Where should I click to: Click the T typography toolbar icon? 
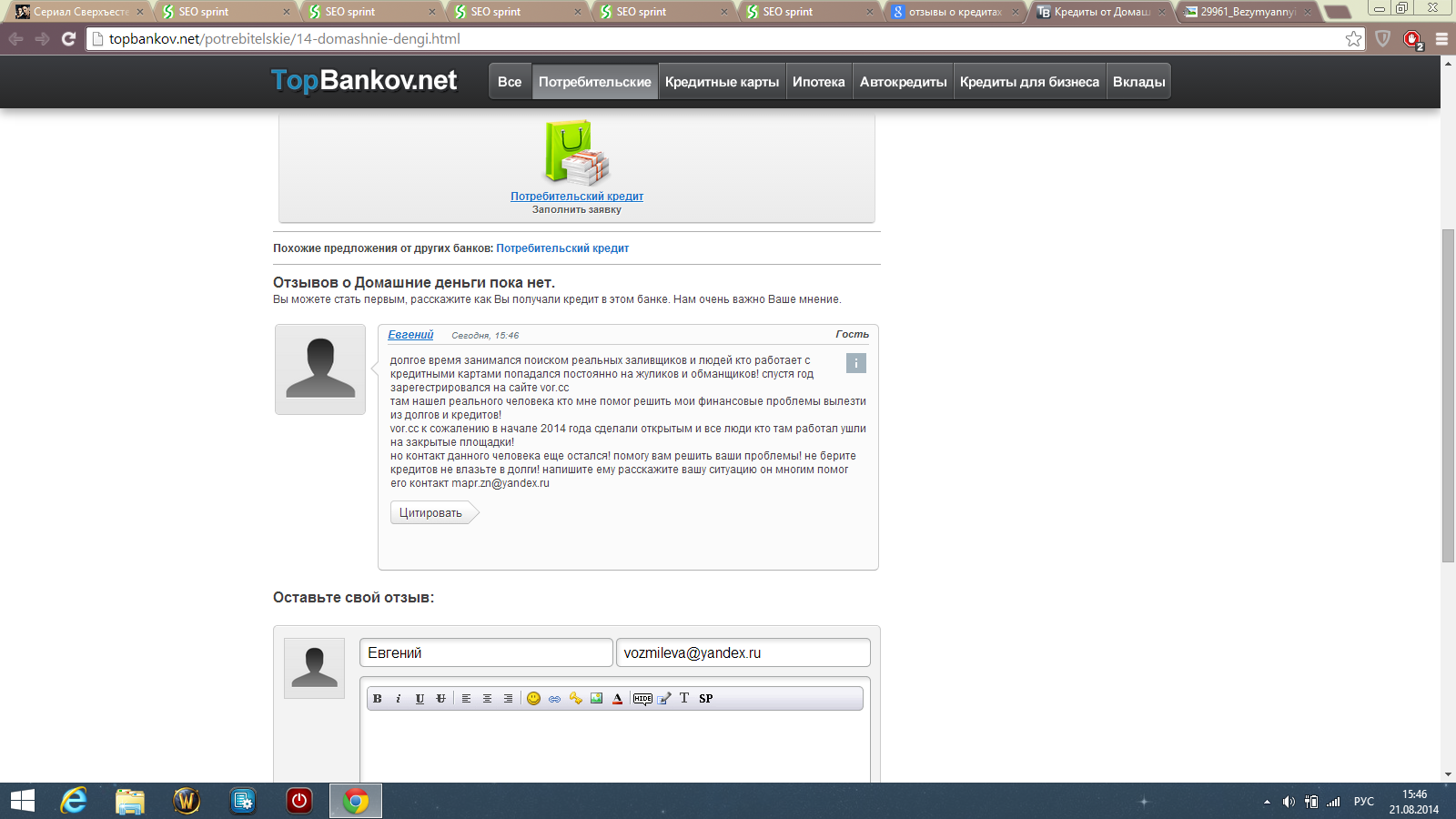click(x=684, y=699)
